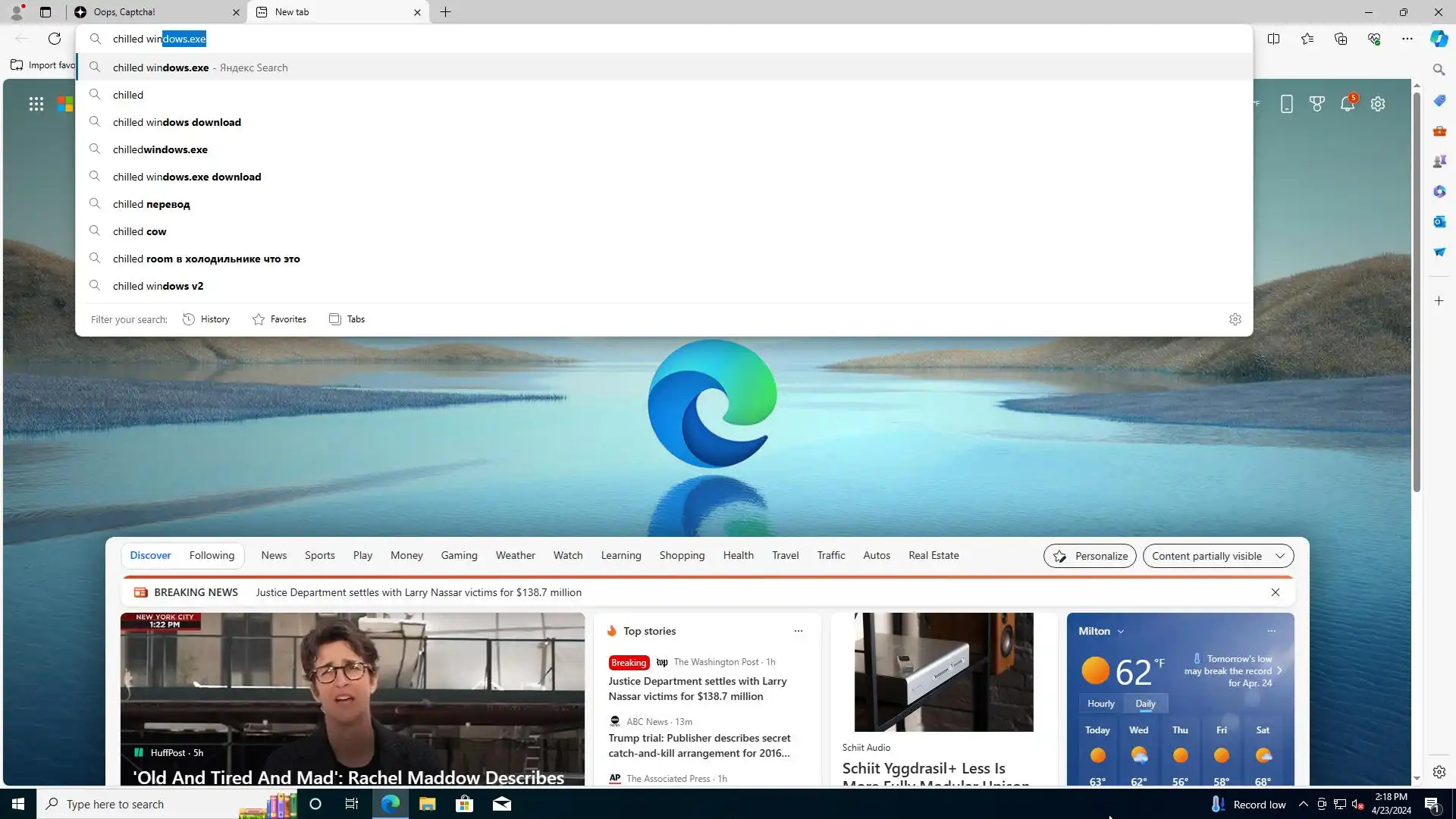The image size is (1456, 819).
Task: Open the Collections toolbar icon
Action: [1341, 39]
